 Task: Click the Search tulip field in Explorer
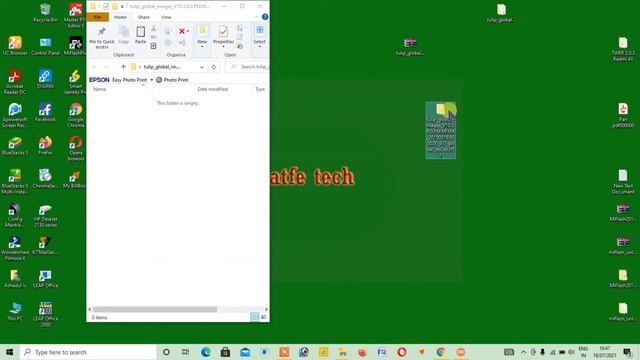(x=247, y=67)
